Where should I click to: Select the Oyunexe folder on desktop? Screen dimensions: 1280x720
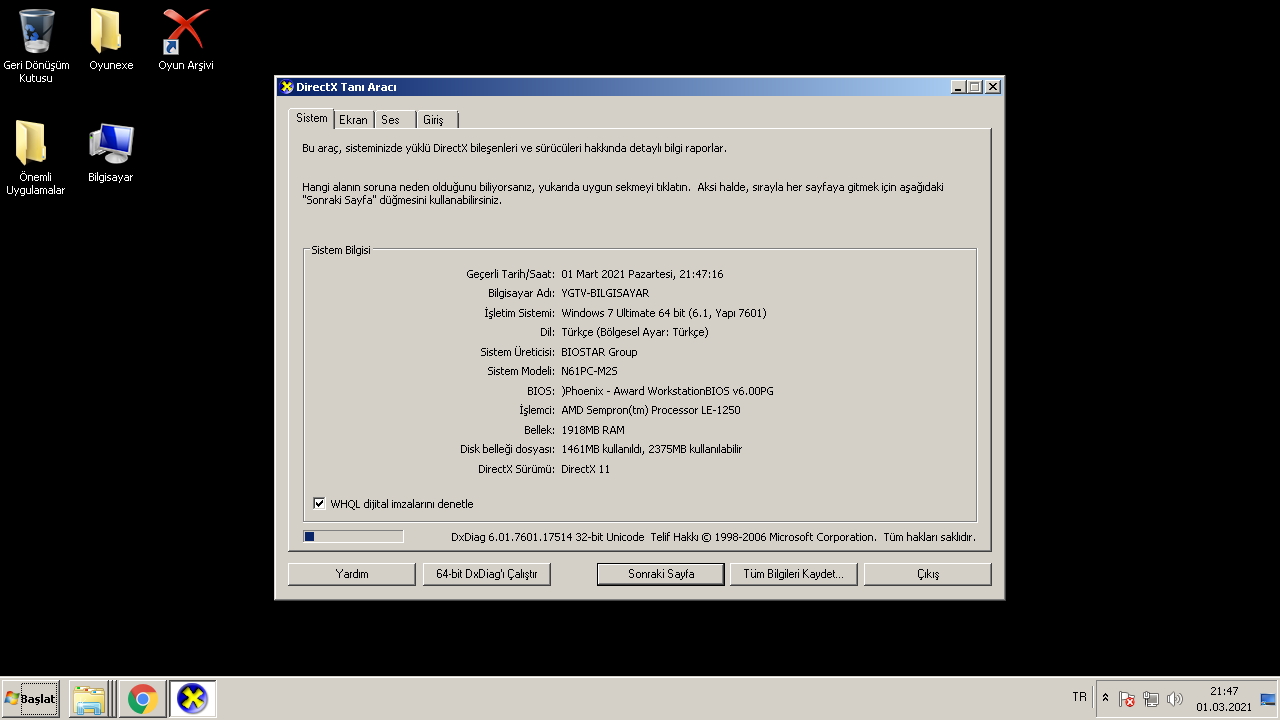(x=111, y=40)
